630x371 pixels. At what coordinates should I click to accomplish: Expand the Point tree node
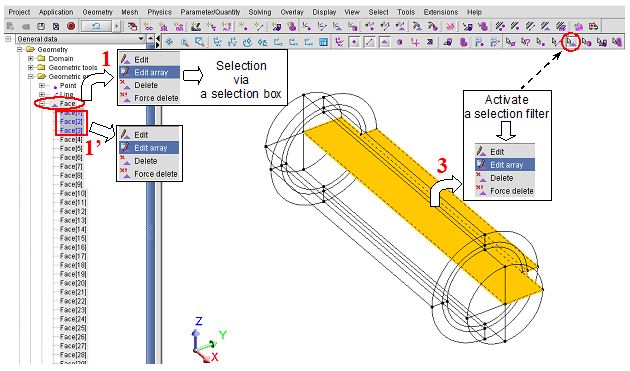coord(41,86)
